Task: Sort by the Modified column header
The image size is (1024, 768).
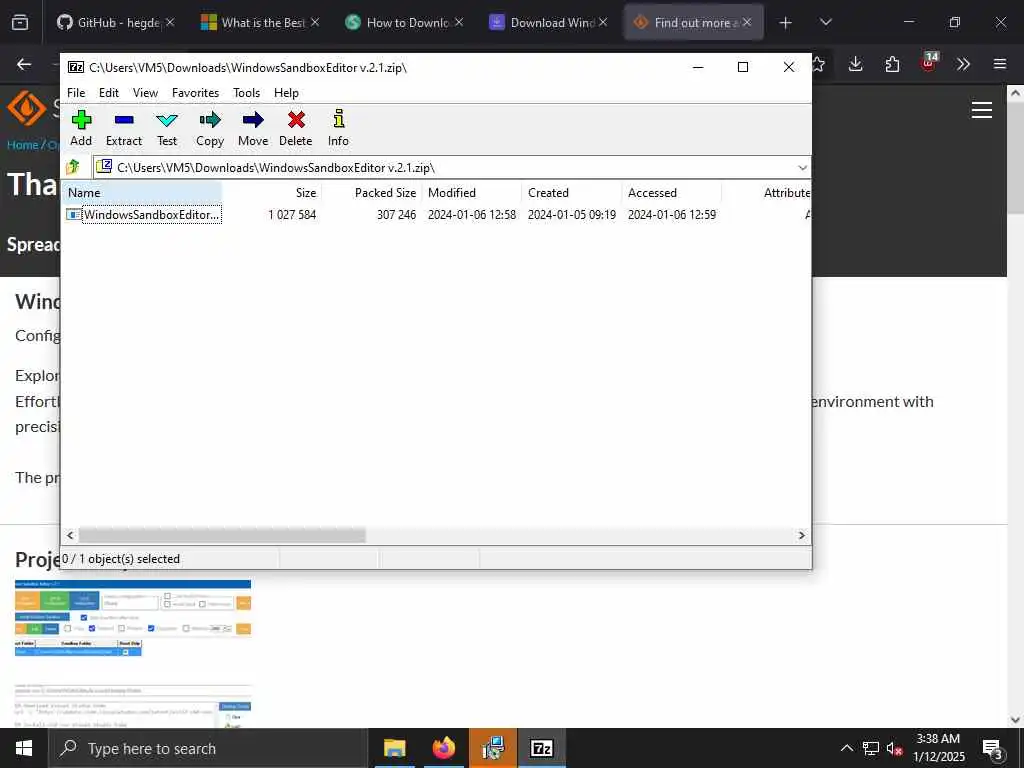Action: click(472, 193)
